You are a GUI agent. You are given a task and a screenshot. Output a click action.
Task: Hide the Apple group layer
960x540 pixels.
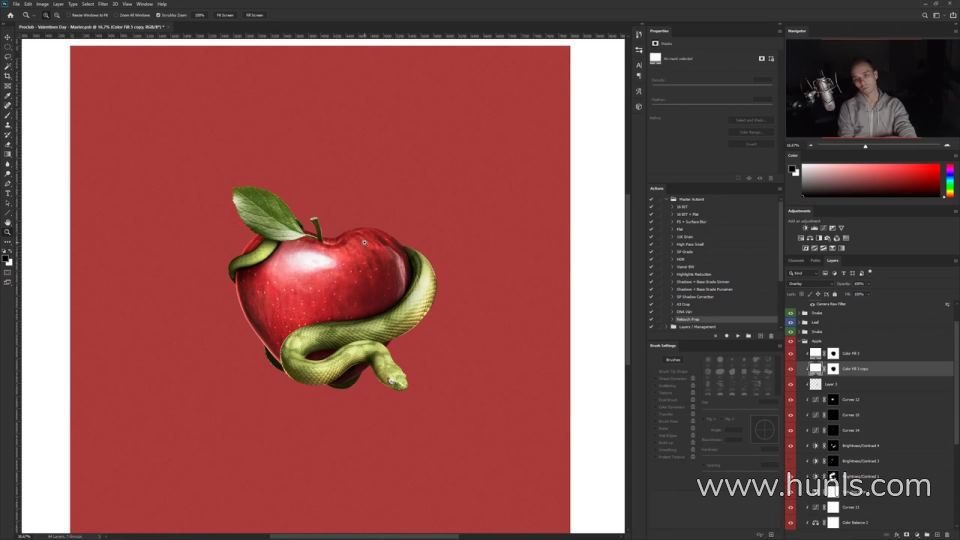(790, 341)
